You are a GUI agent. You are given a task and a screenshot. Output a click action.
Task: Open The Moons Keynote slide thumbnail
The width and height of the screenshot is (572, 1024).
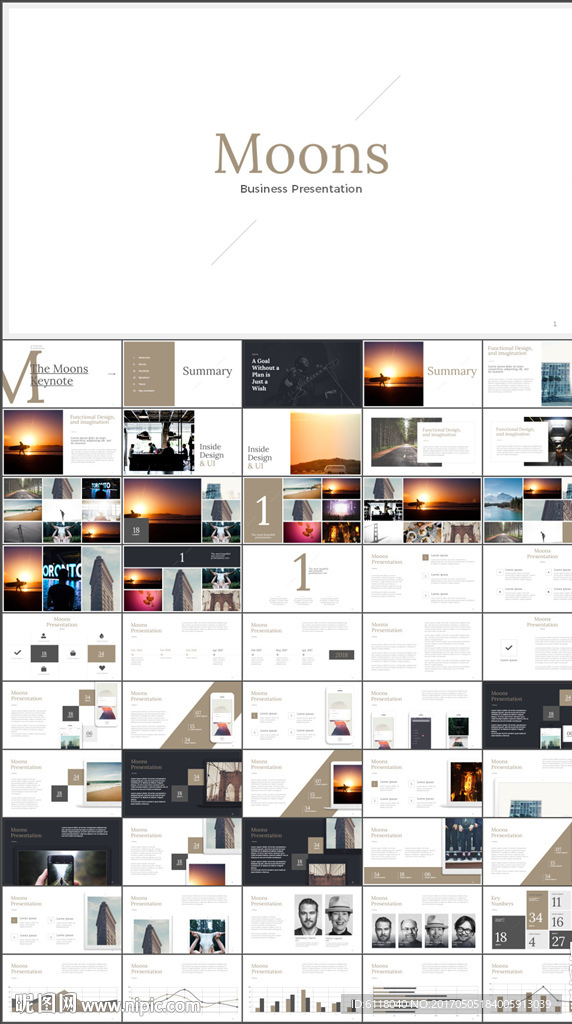[x=61, y=374]
